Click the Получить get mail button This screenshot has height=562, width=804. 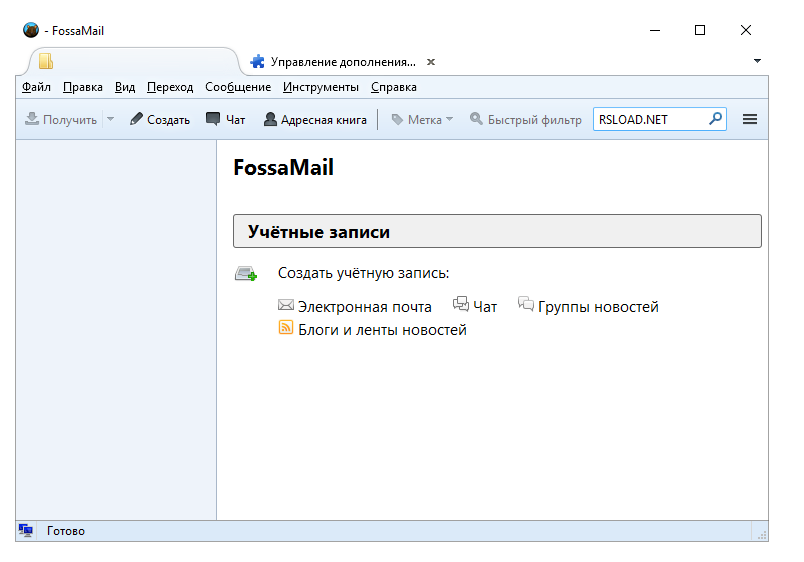61,120
